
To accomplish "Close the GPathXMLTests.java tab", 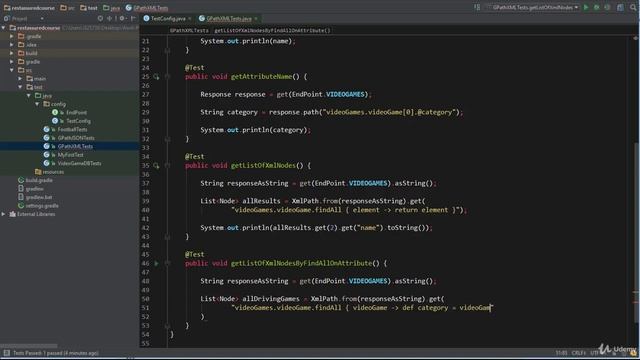I will 256,19.
